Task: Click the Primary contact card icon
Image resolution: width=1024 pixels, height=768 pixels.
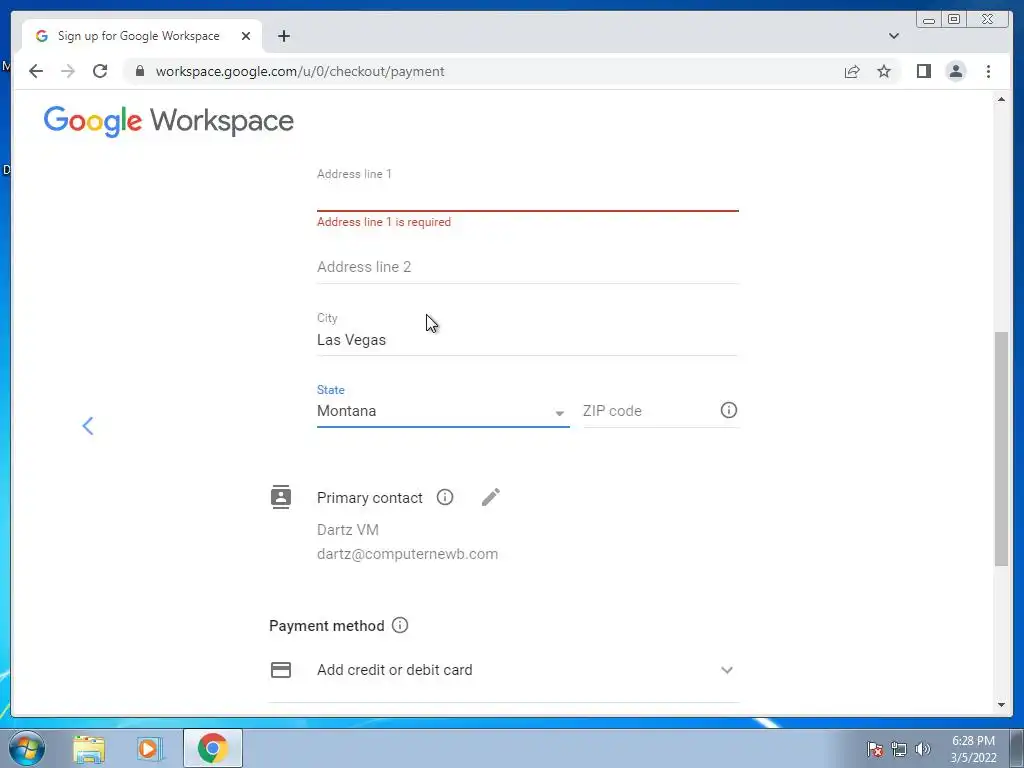Action: 281,497
